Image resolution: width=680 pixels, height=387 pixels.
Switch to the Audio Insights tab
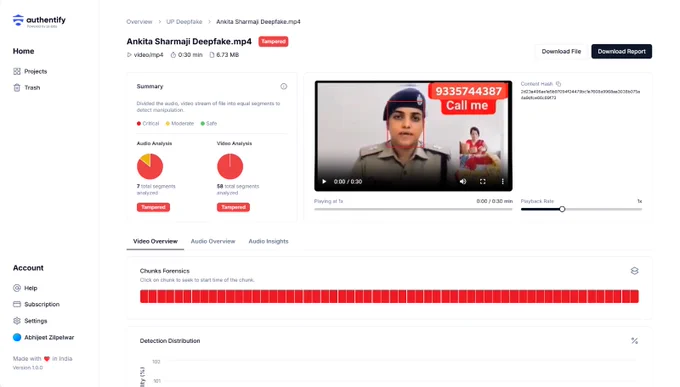268,241
